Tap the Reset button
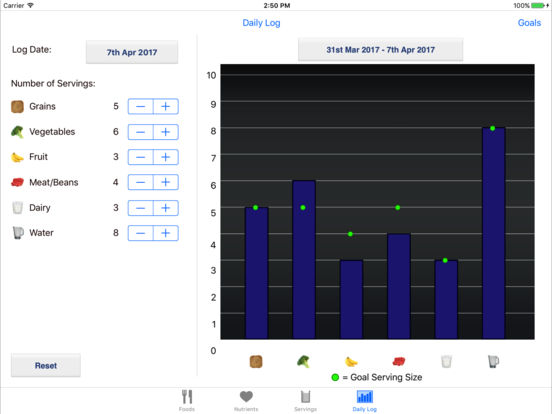The height and width of the screenshot is (414, 552). point(46,365)
